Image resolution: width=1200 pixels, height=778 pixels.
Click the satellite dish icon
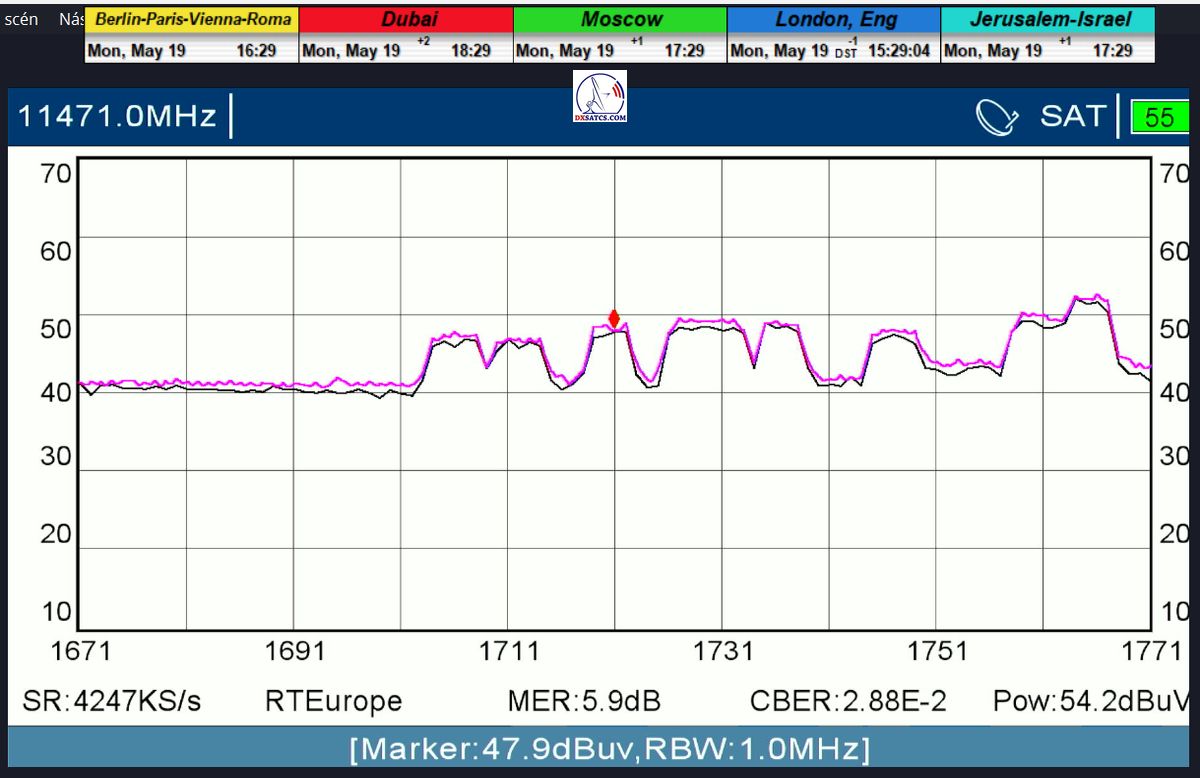click(x=996, y=117)
